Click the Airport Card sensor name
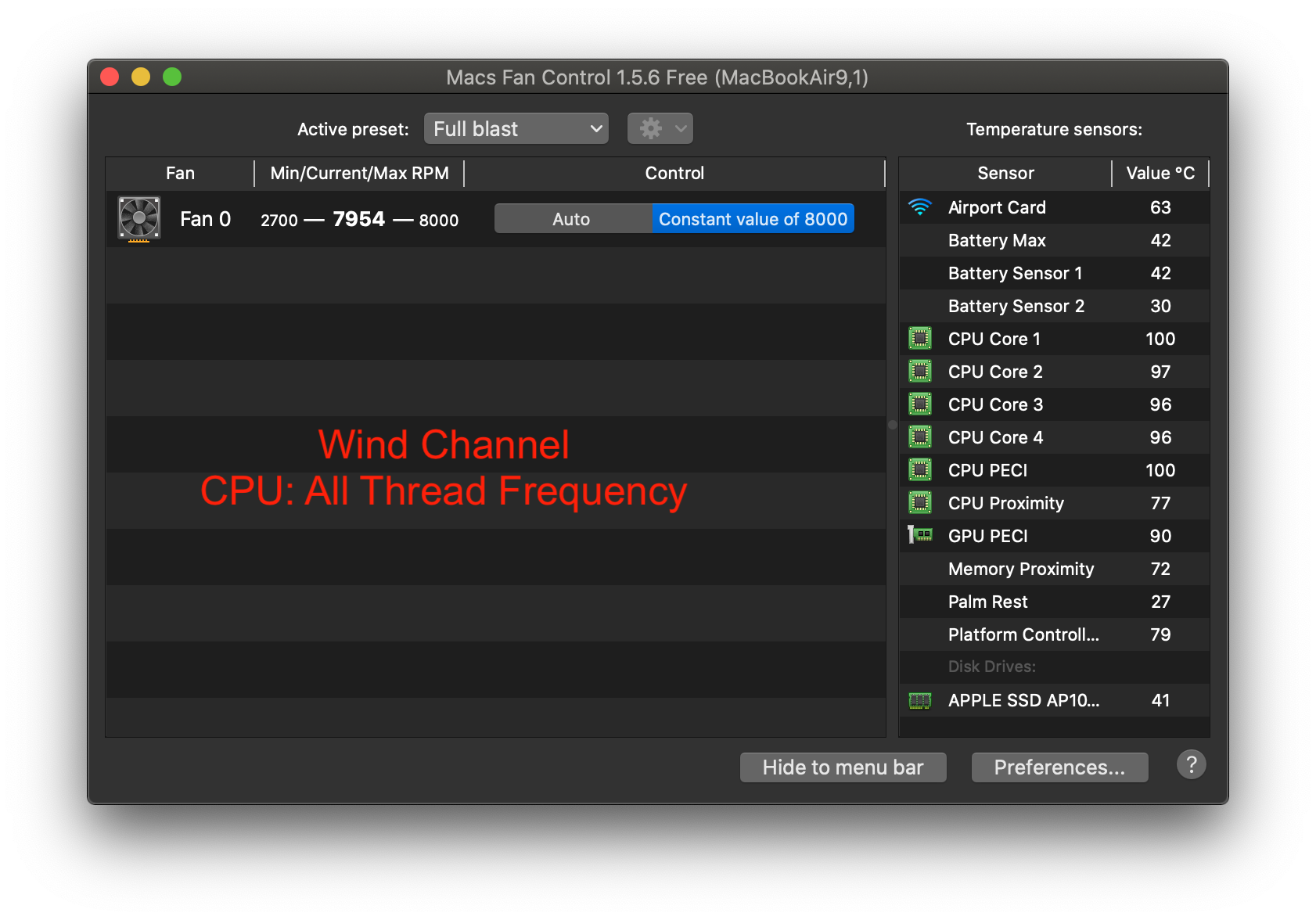Image resolution: width=1316 pixels, height=920 pixels. point(997,207)
